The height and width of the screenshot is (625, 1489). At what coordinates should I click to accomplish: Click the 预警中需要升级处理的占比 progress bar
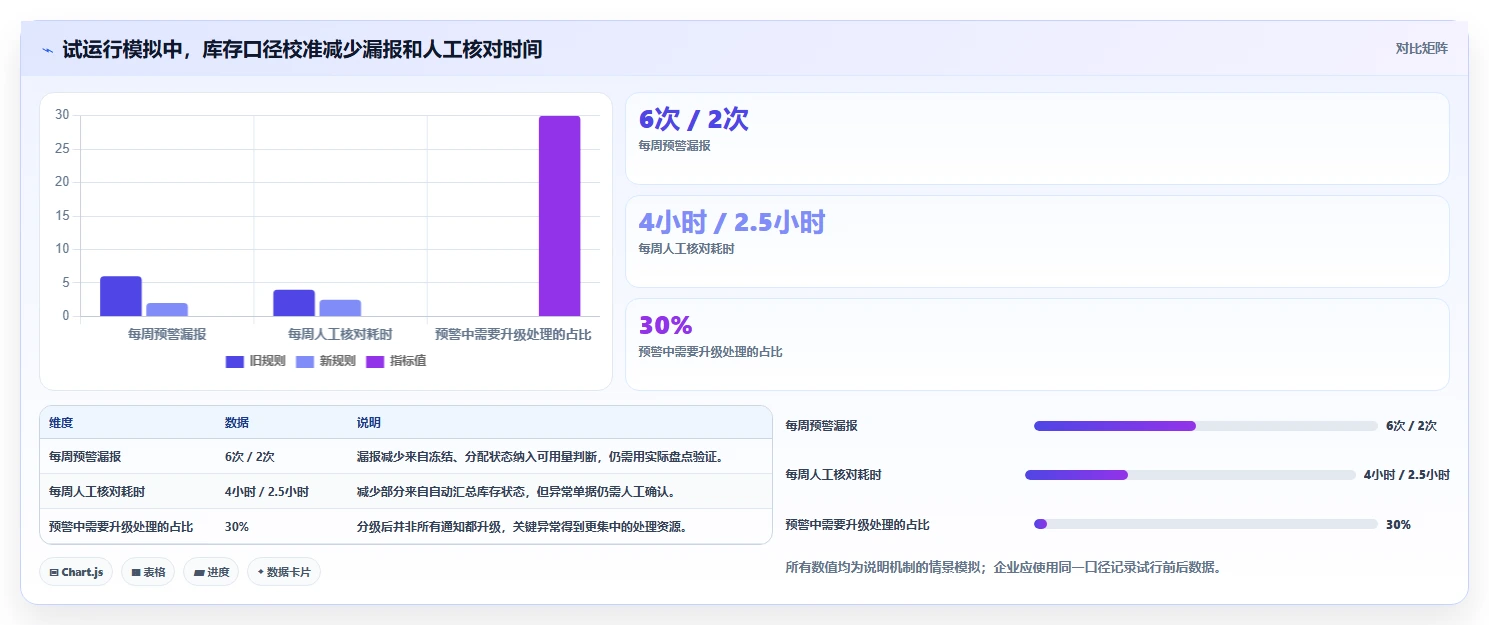click(1206, 524)
